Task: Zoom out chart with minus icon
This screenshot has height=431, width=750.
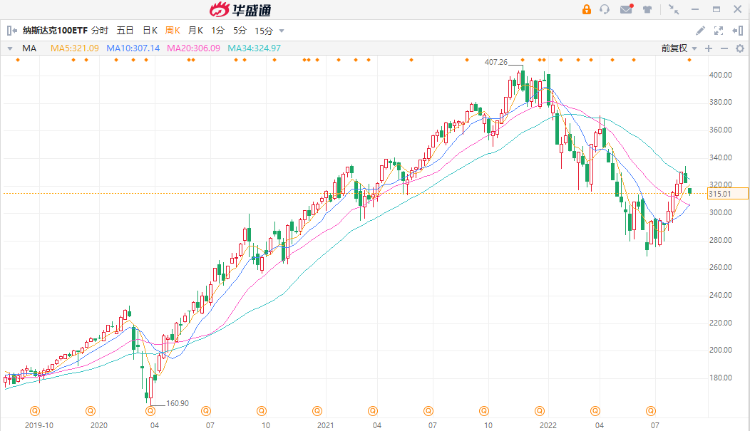Action: (x=723, y=48)
